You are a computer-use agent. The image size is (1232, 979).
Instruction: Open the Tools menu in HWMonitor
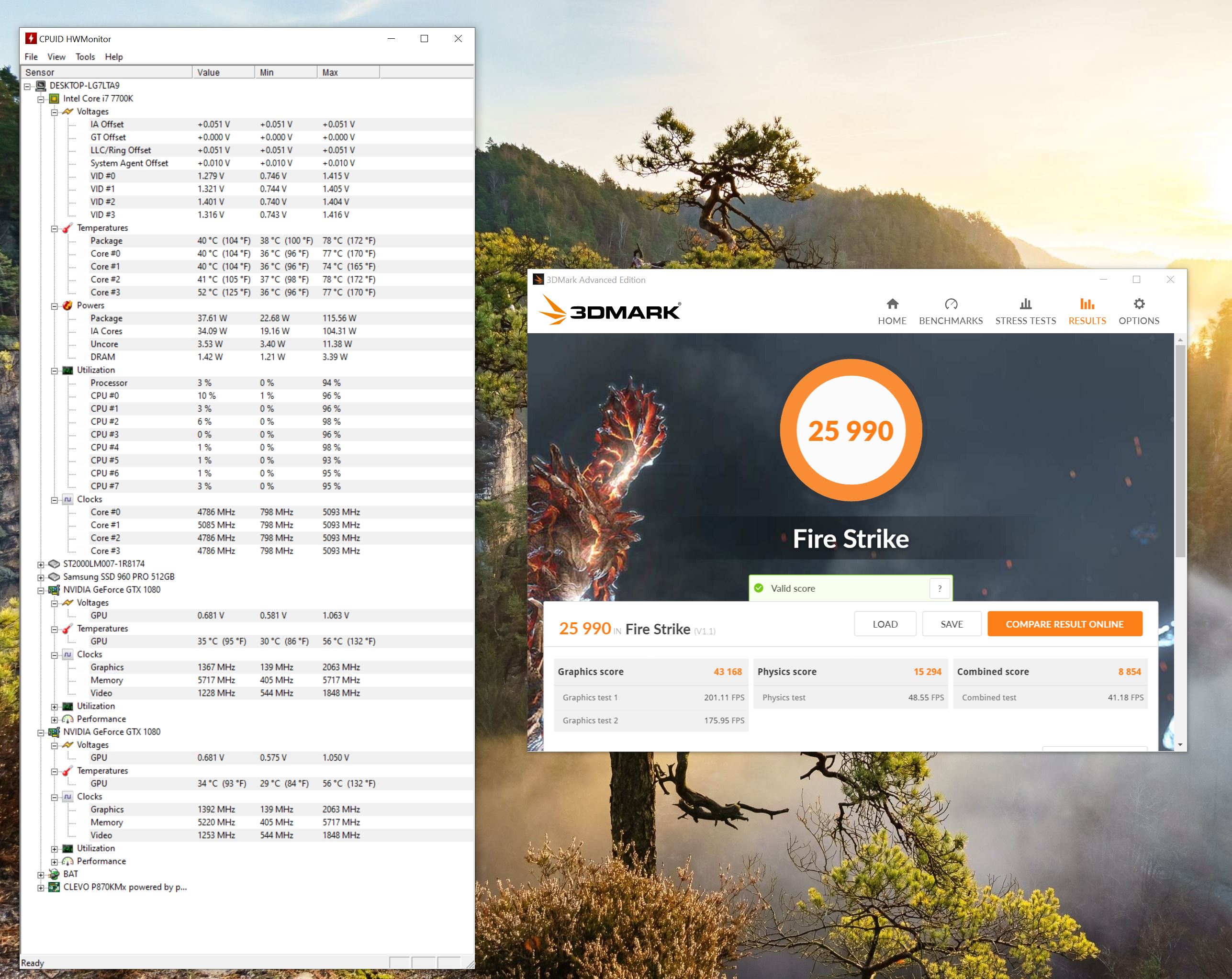(x=85, y=56)
